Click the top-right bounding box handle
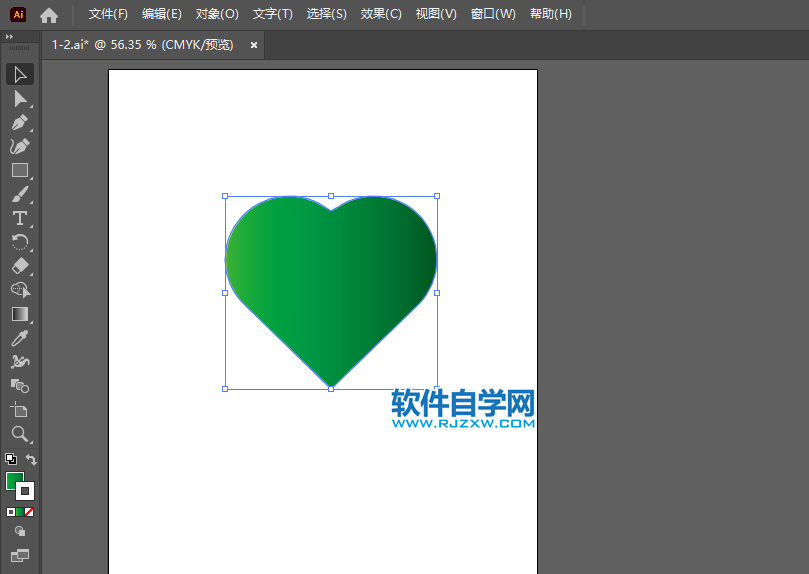Image resolution: width=809 pixels, height=574 pixels. [437, 196]
